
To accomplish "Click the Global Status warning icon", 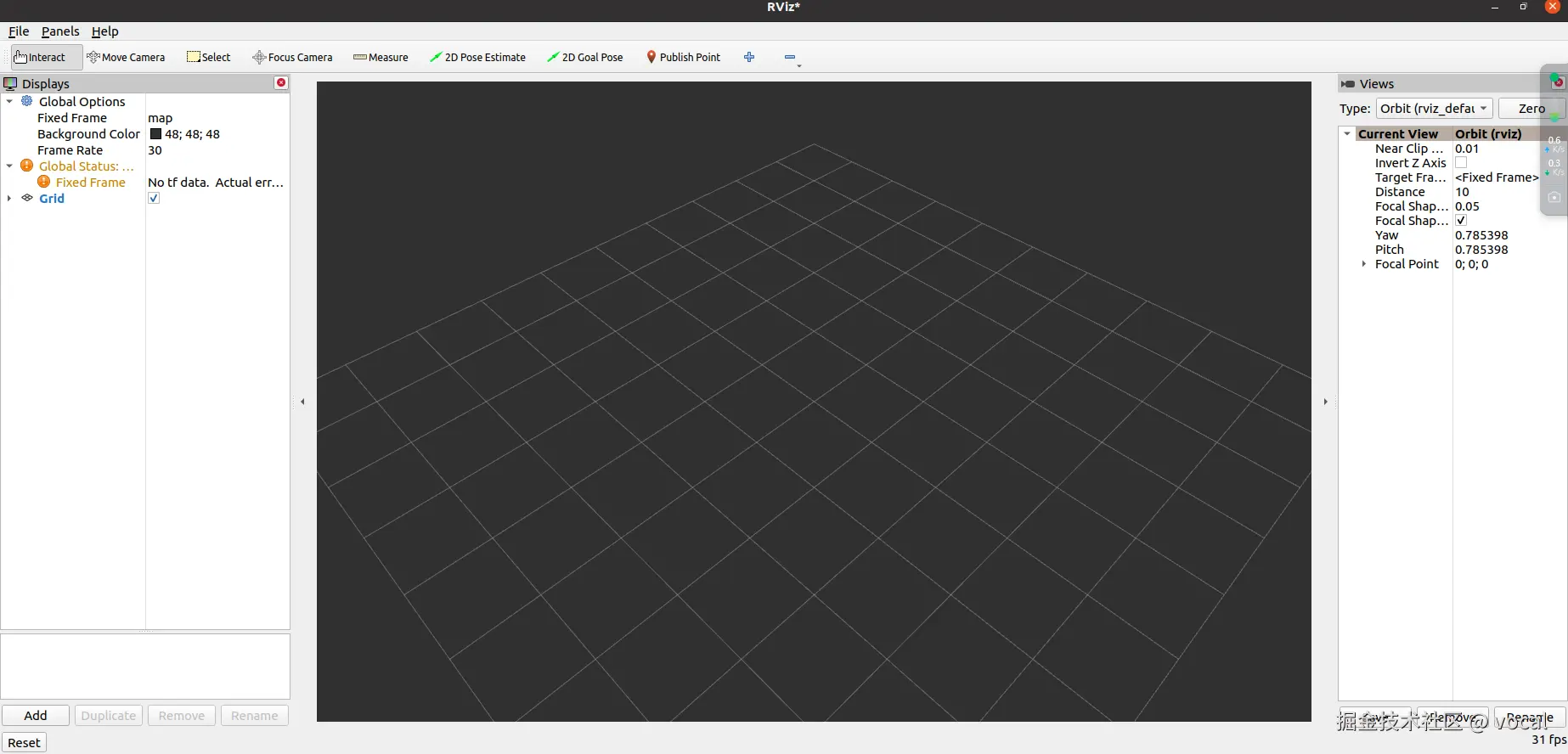I will coord(27,166).
